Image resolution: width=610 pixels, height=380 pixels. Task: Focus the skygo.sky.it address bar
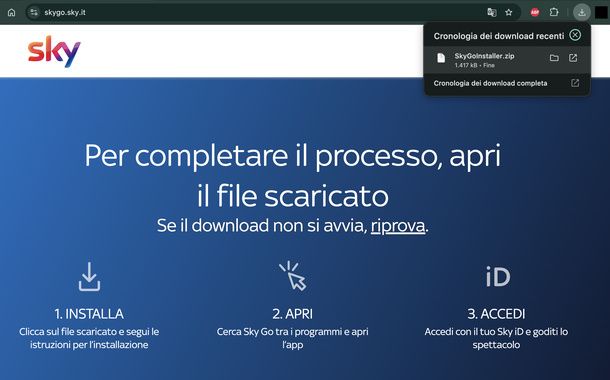point(273,12)
